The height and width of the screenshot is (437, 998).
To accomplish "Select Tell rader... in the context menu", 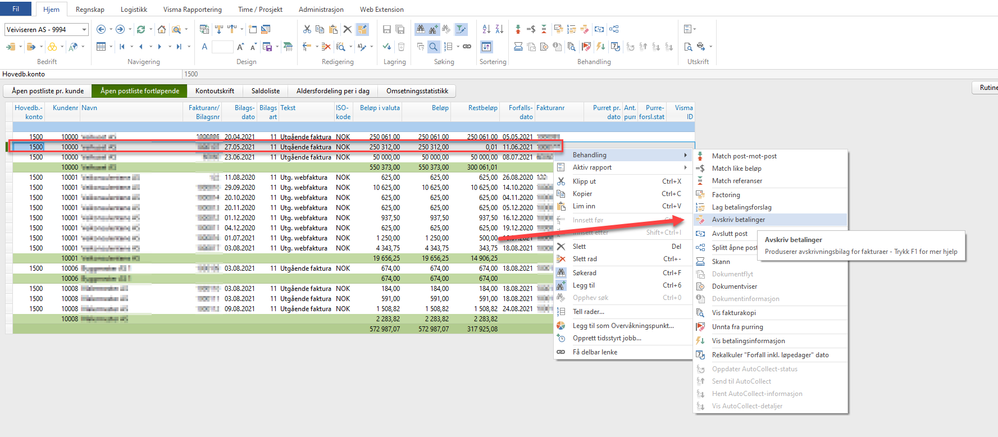I will (x=622, y=311).
